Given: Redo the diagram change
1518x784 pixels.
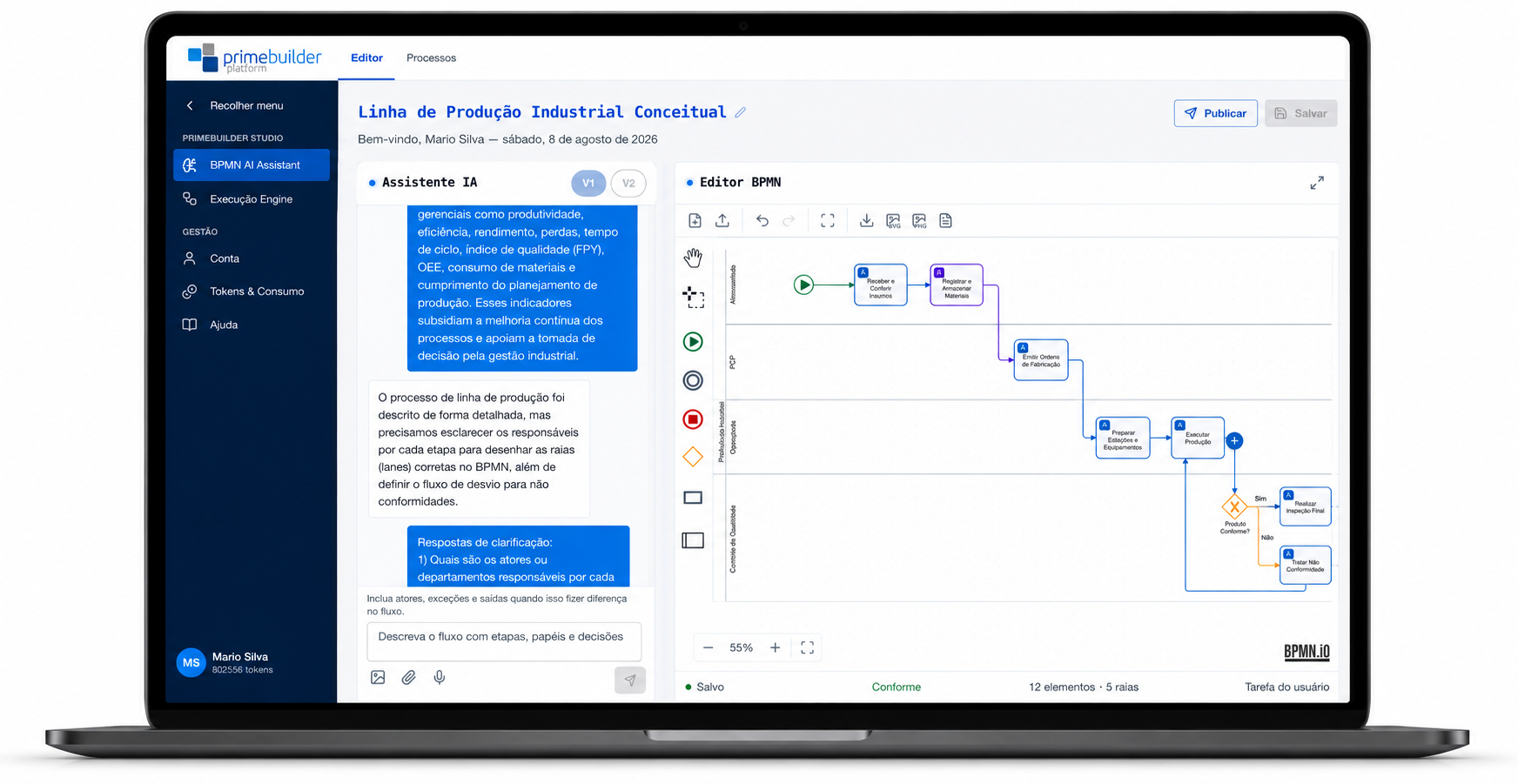Looking at the screenshot, I should (789, 221).
